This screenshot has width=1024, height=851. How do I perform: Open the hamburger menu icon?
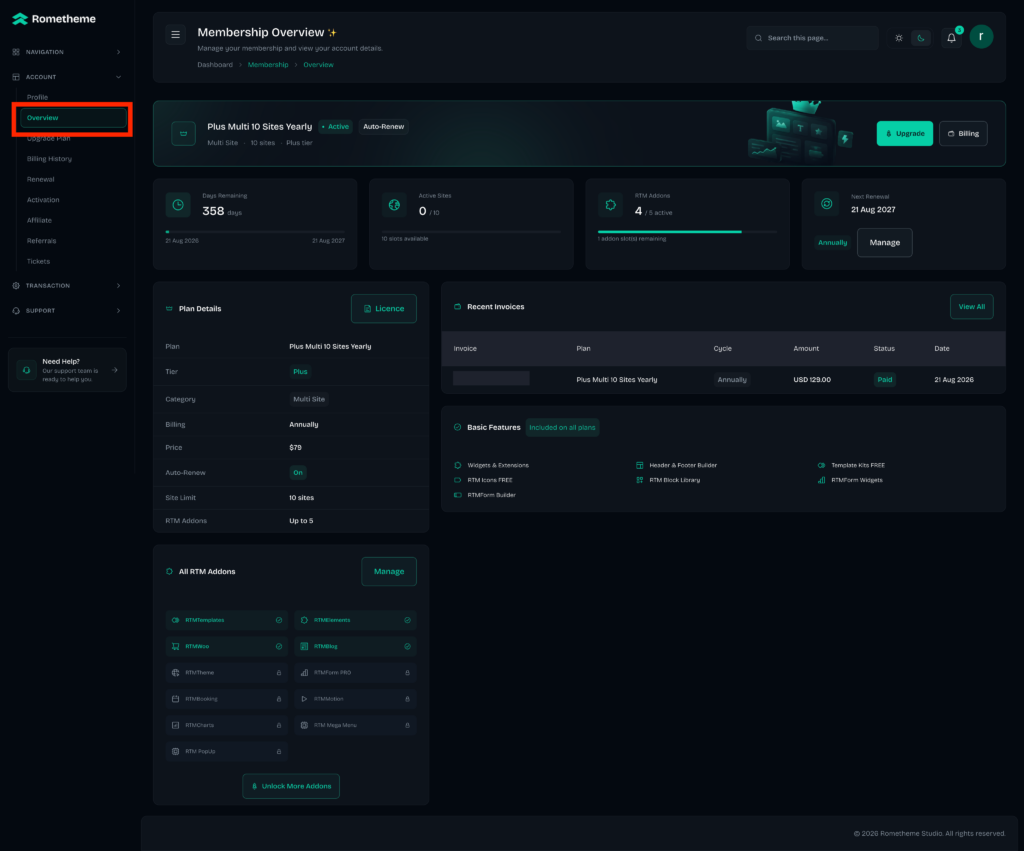(x=175, y=35)
